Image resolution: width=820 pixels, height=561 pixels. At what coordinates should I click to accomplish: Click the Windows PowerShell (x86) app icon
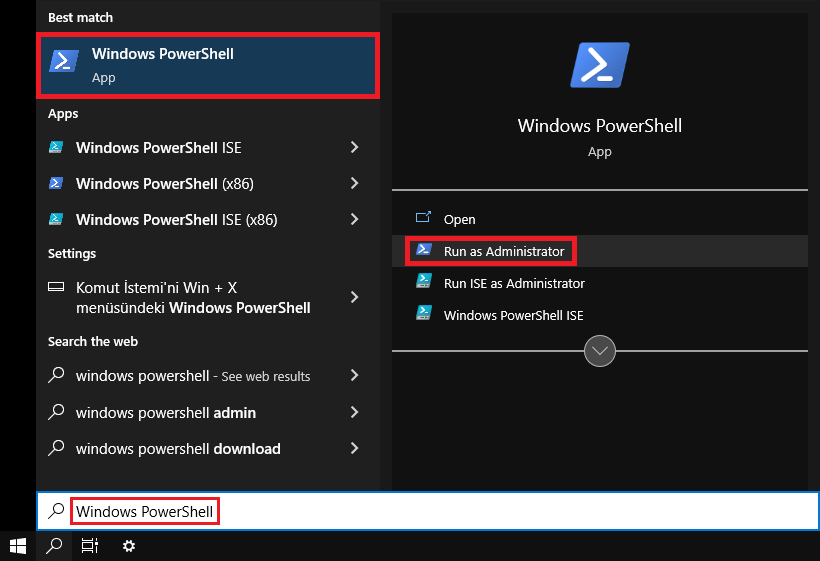[56, 184]
